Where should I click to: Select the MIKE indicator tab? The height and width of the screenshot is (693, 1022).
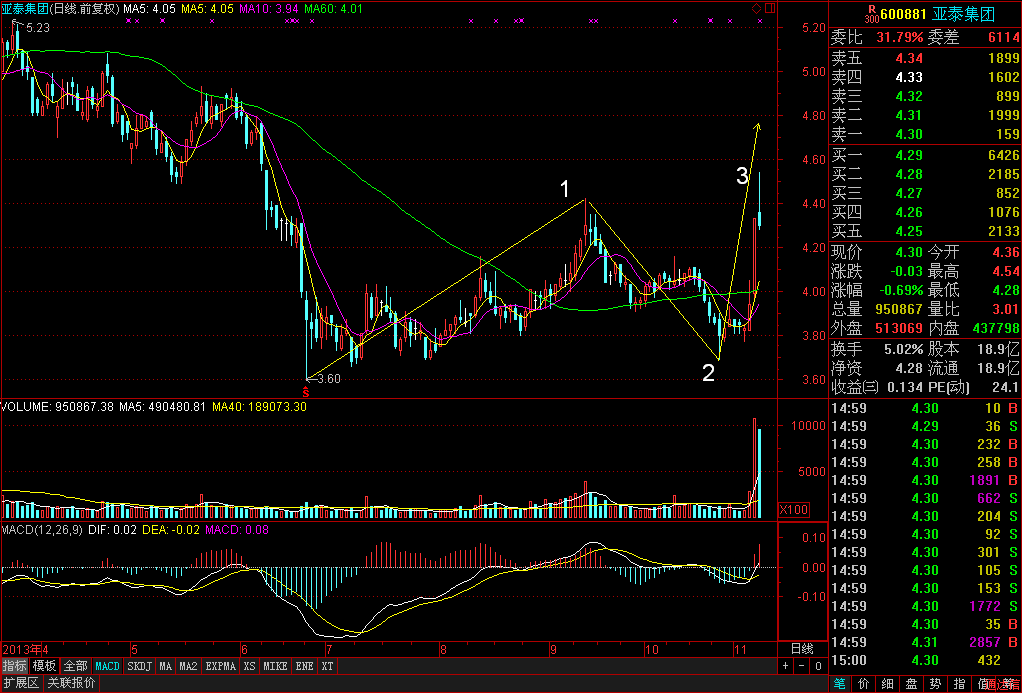275,666
